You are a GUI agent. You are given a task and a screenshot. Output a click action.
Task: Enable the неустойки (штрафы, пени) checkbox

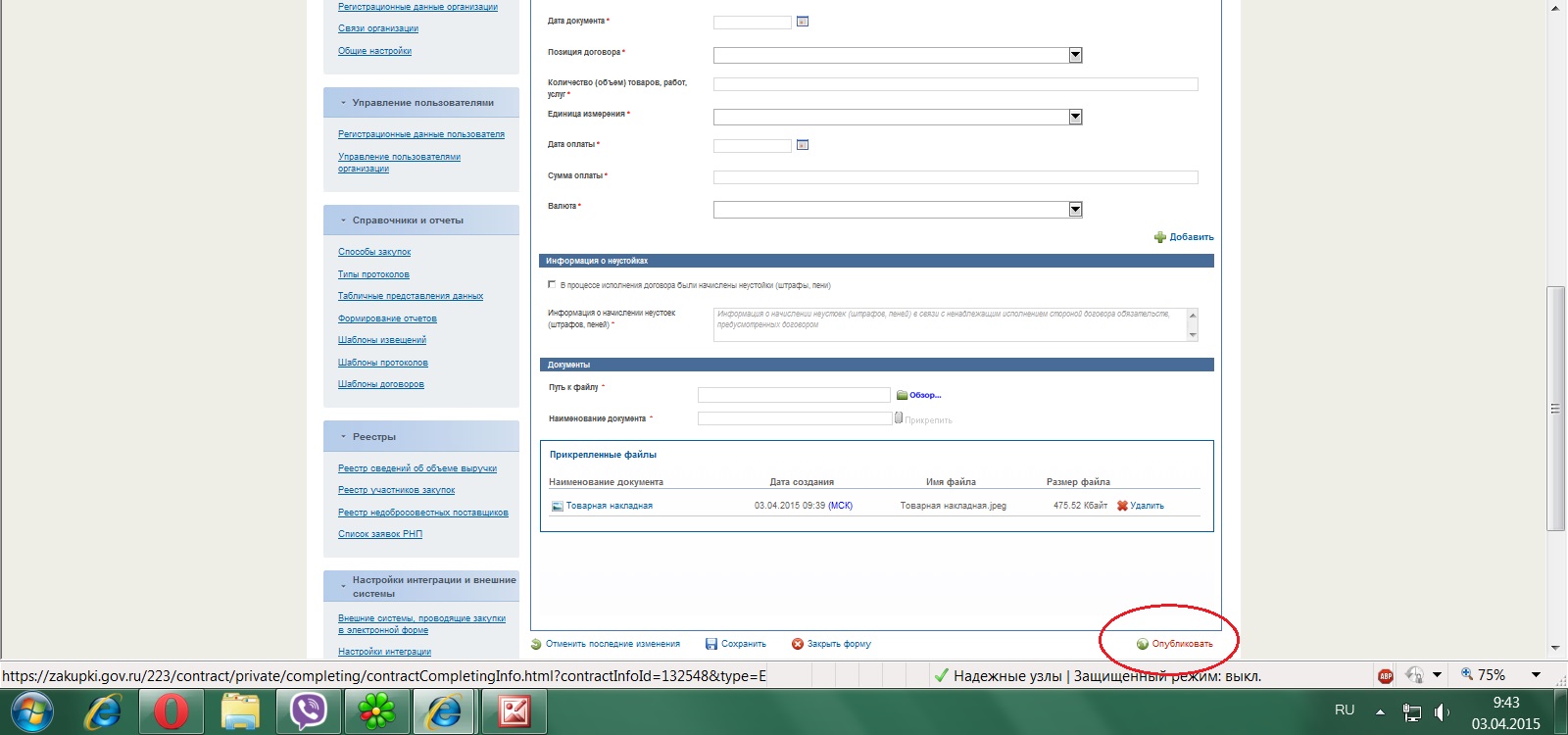tap(552, 284)
